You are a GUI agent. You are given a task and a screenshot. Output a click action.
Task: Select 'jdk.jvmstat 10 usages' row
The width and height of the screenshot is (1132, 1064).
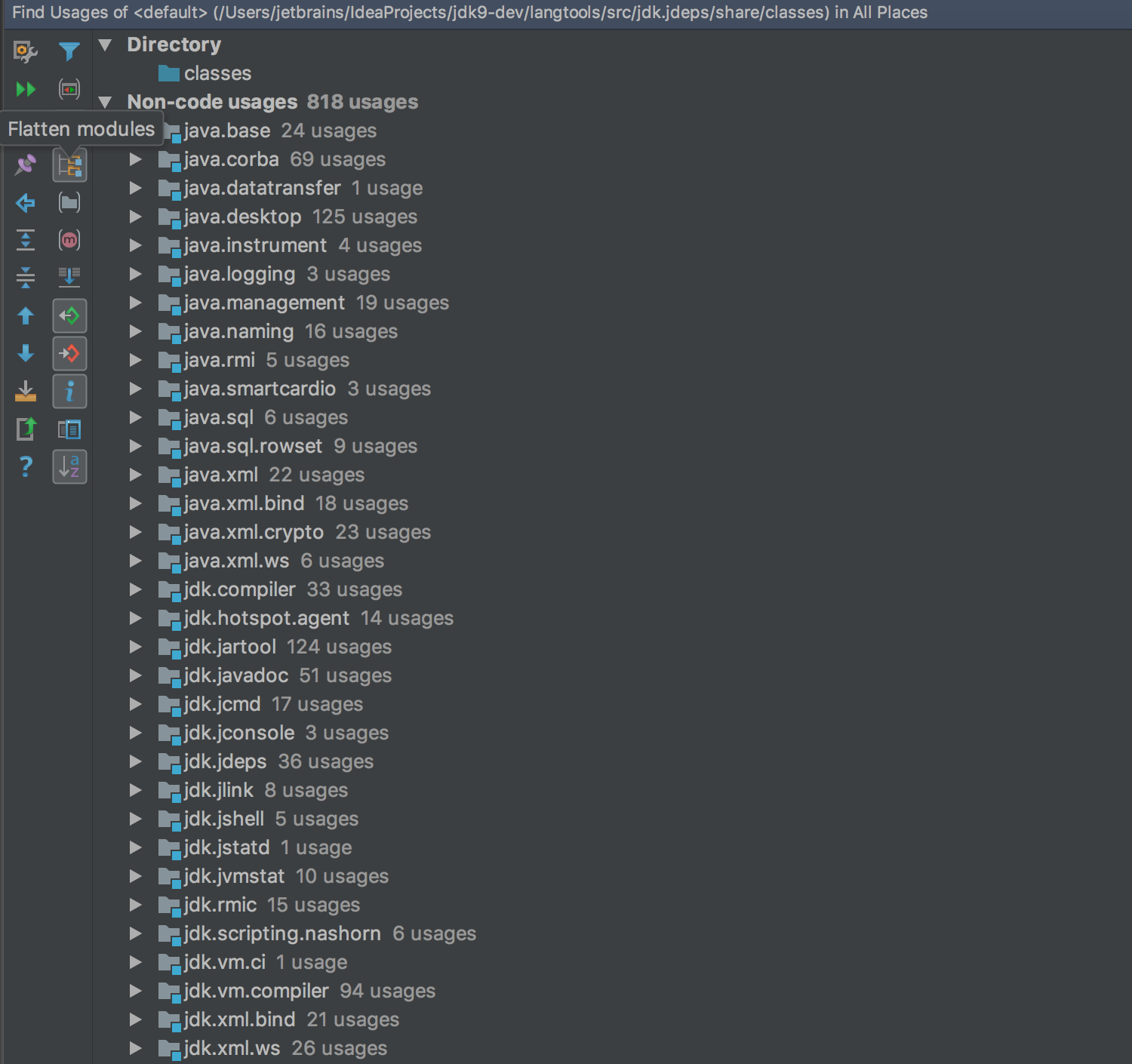pos(273,876)
